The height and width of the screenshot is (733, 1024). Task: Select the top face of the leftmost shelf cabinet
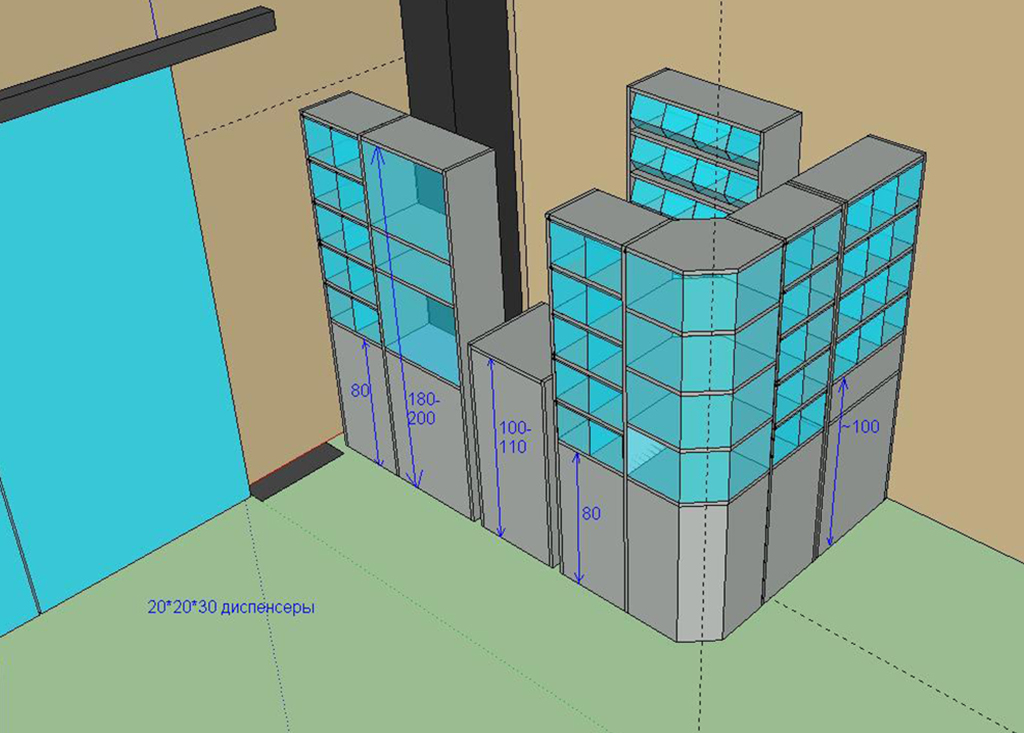[338, 106]
